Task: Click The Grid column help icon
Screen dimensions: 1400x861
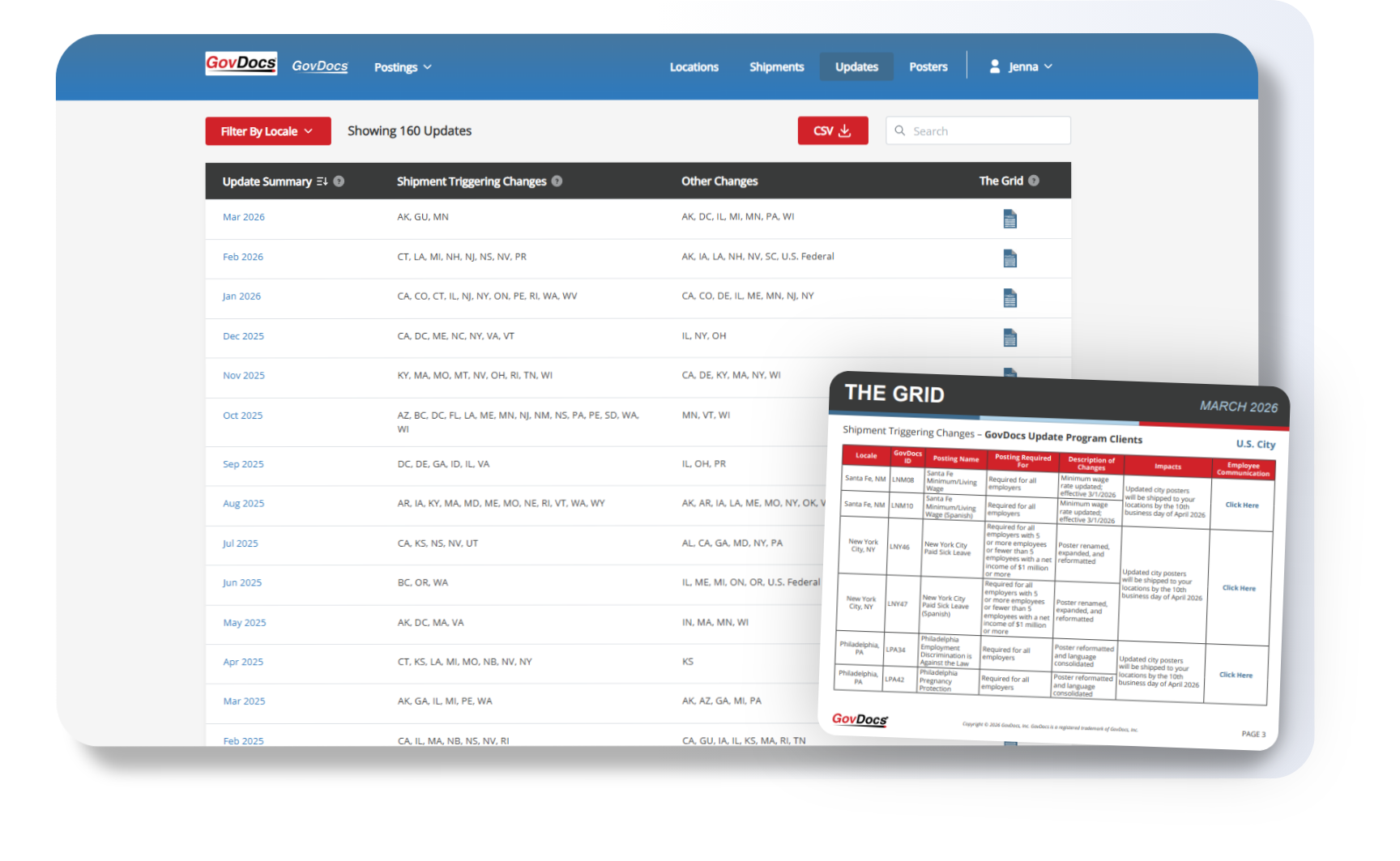Action: [x=1034, y=181]
